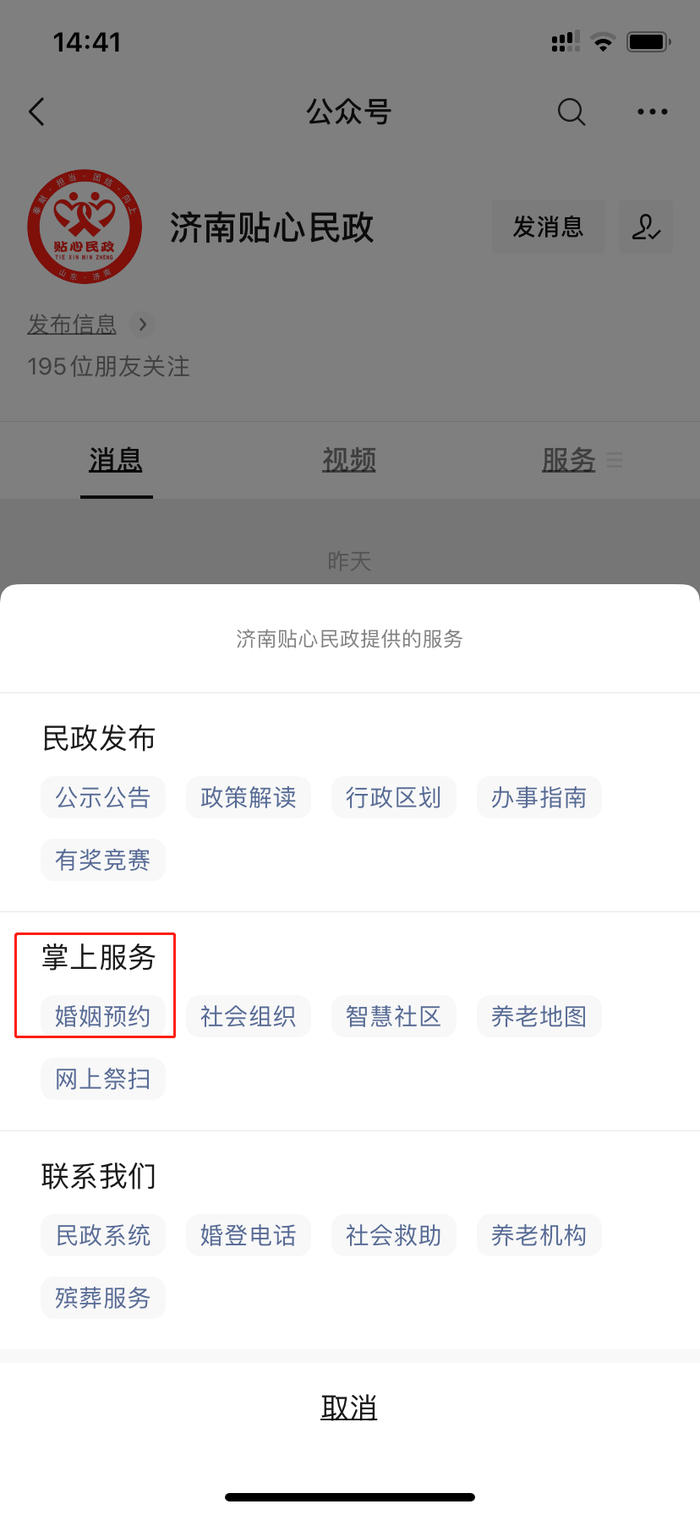Tap 取消 to dismiss the services sheet
Viewport: 700px width, 1515px height.
pyautogui.click(x=349, y=1407)
